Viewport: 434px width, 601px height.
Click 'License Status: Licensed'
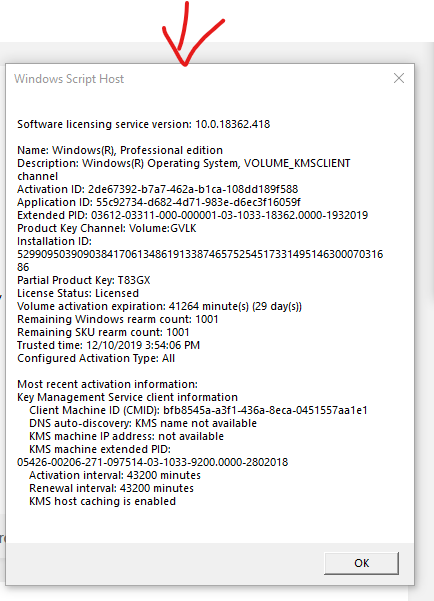coord(78,293)
